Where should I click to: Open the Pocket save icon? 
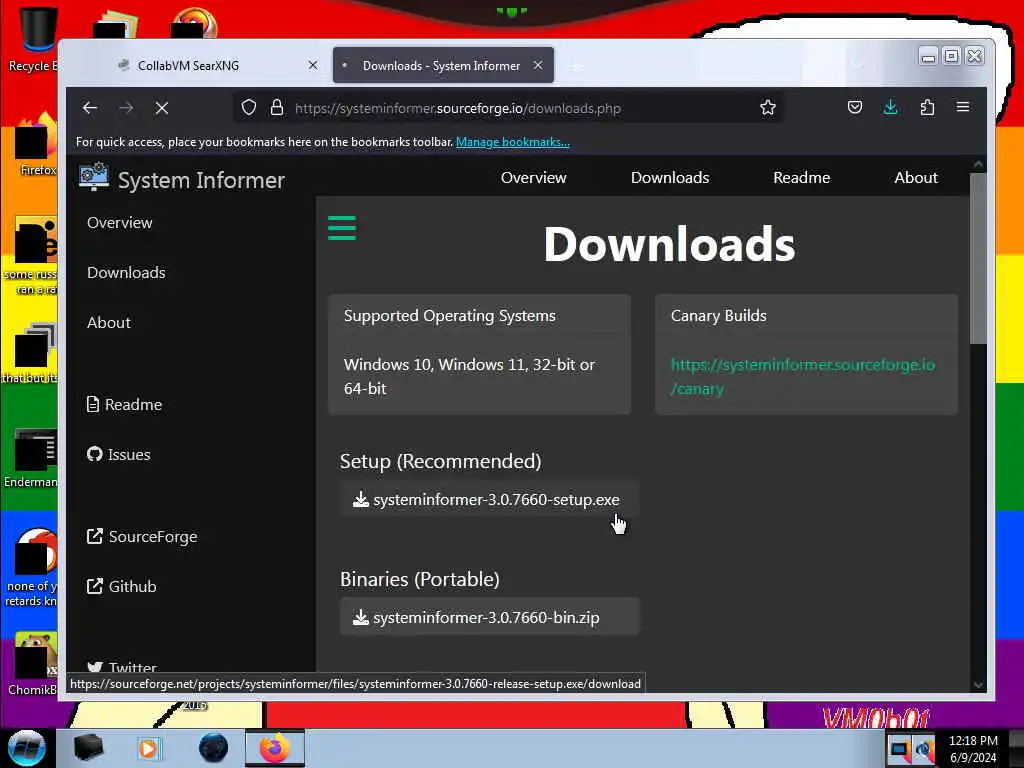click(855, 107)
